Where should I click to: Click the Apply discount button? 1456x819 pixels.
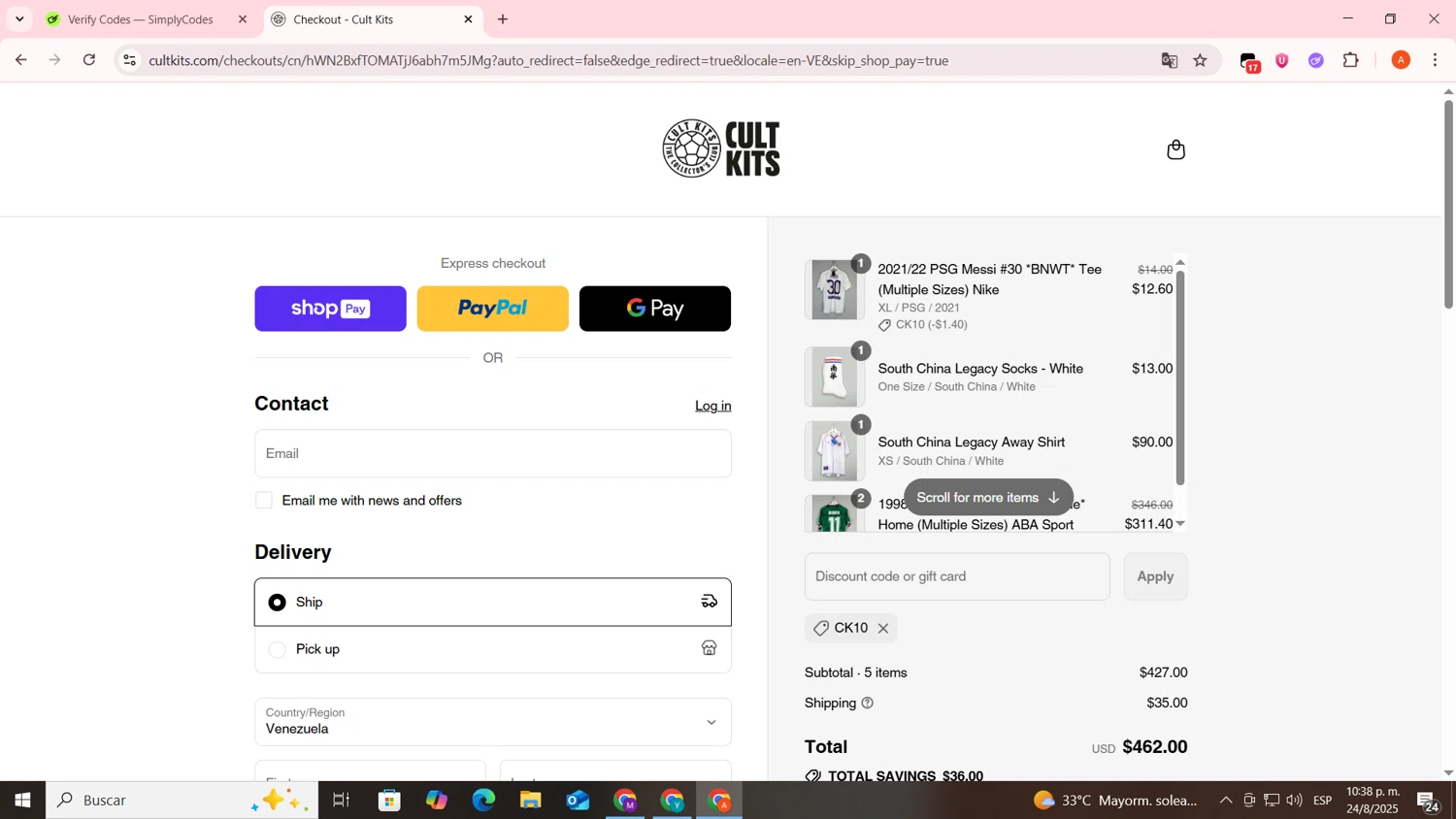click(1155, 576)
